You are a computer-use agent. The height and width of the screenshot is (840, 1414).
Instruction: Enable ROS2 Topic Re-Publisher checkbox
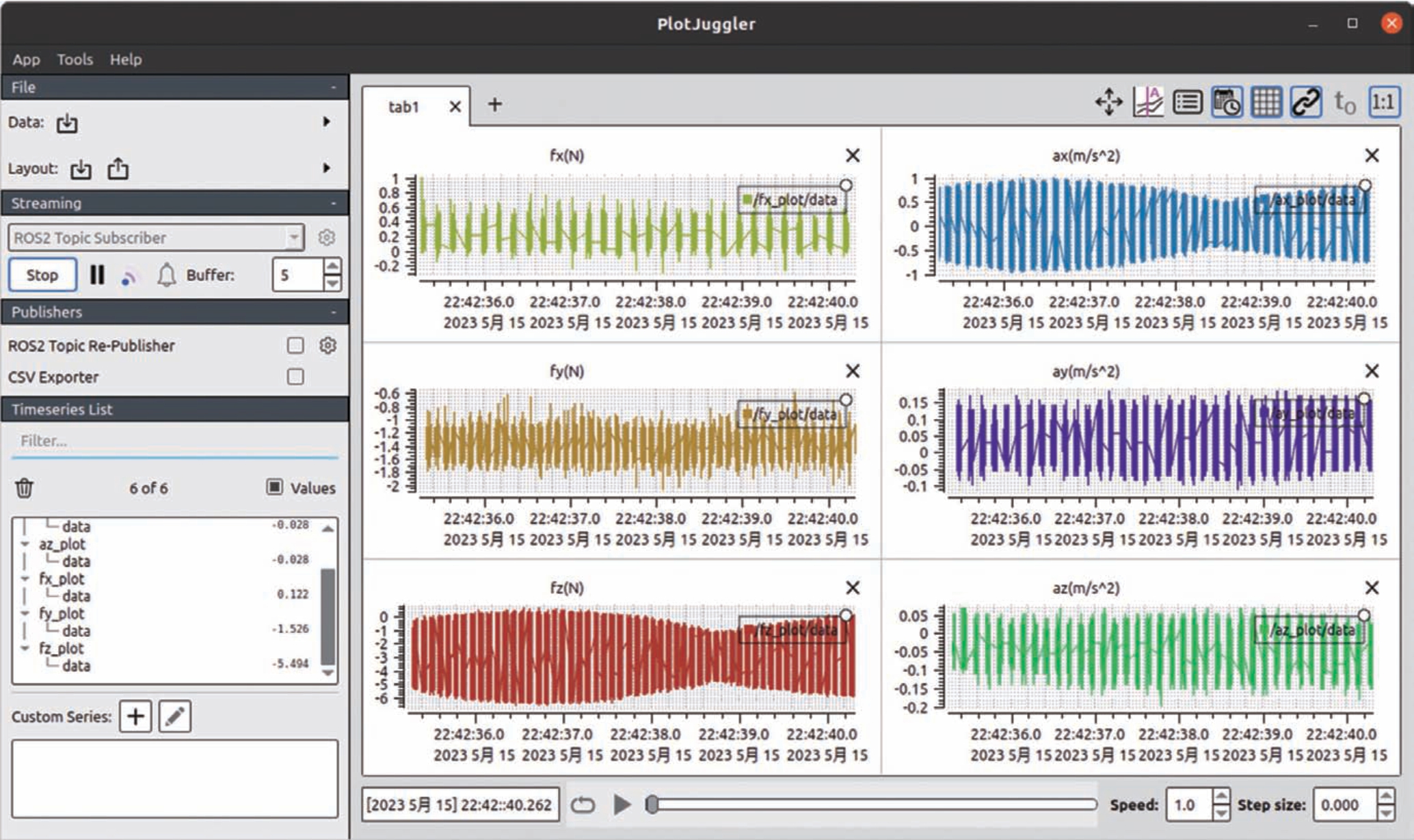295,345
